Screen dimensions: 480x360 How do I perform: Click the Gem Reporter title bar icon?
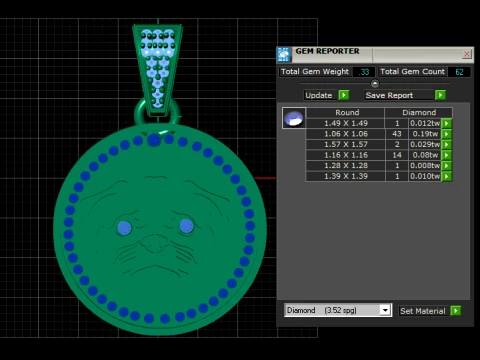coord(284,55)
